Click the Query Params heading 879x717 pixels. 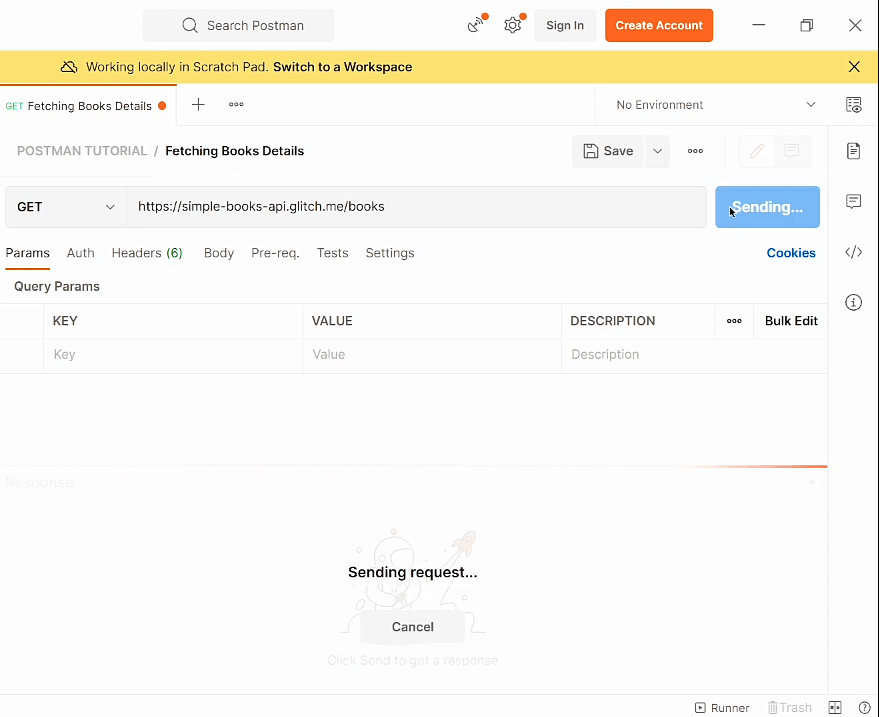(x=57, y=286)
